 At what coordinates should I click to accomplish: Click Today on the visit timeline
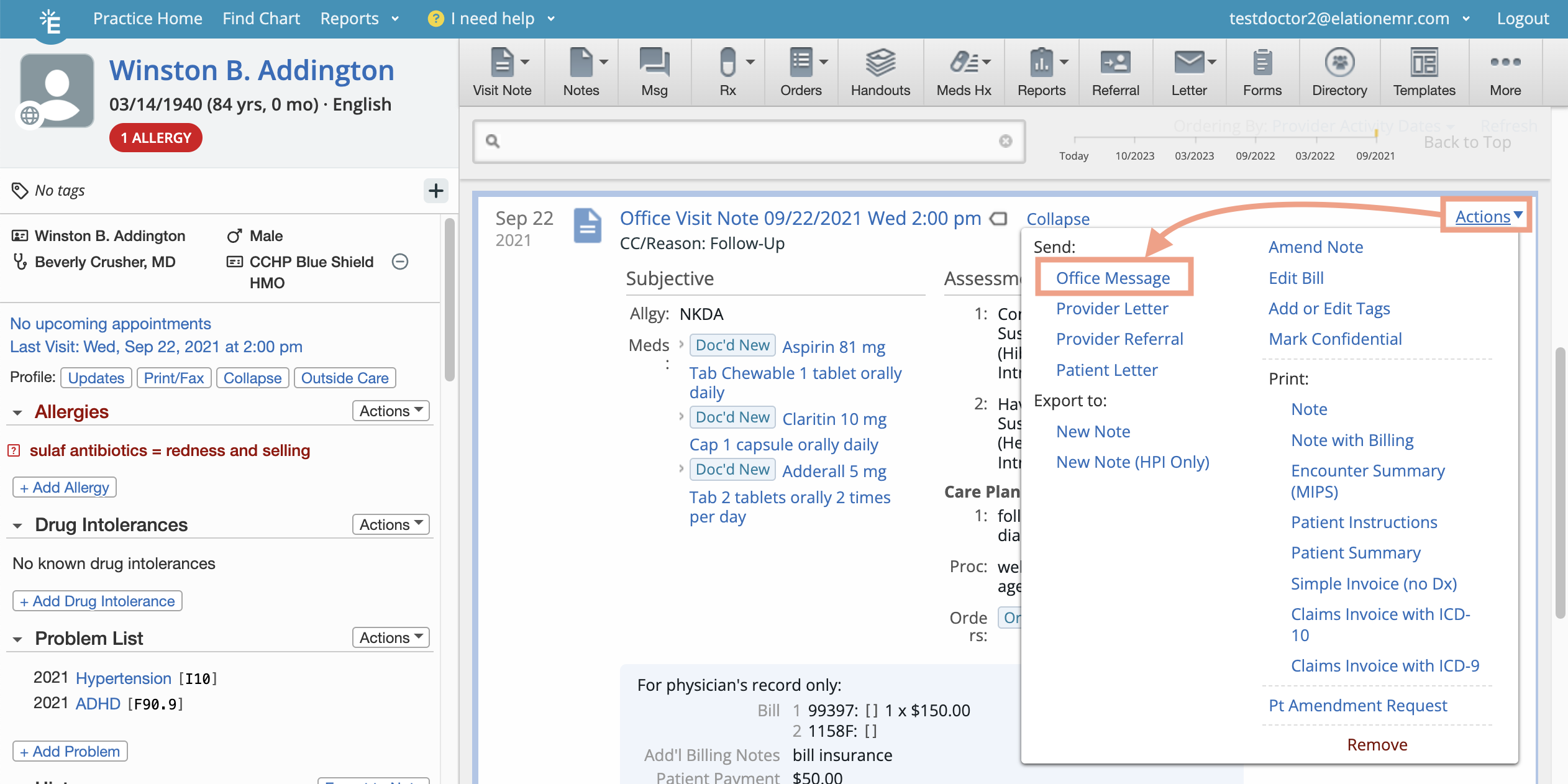point(1073,156)
